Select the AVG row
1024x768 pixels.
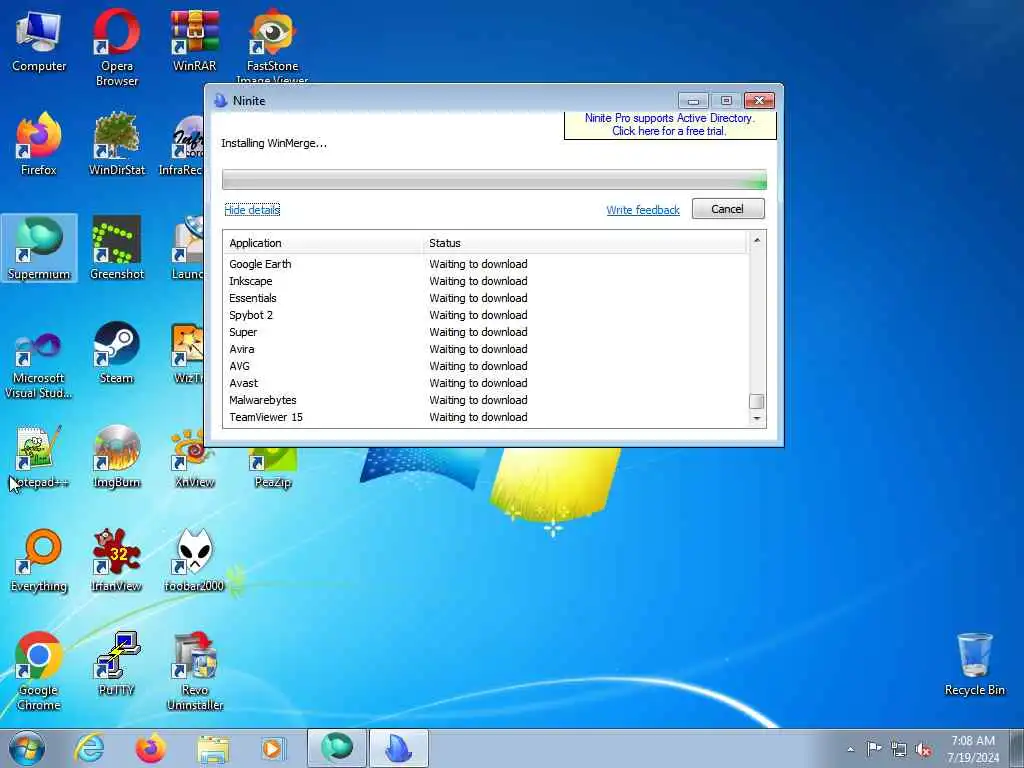[x=486, y=366]
